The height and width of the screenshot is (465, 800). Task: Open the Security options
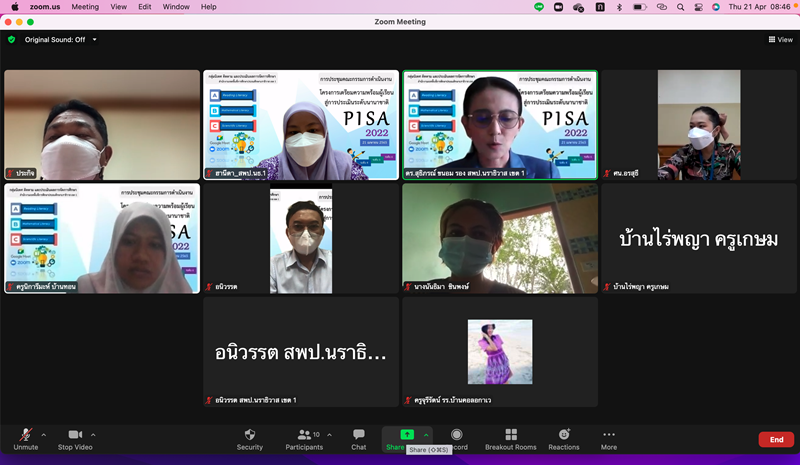coord(250,438)
